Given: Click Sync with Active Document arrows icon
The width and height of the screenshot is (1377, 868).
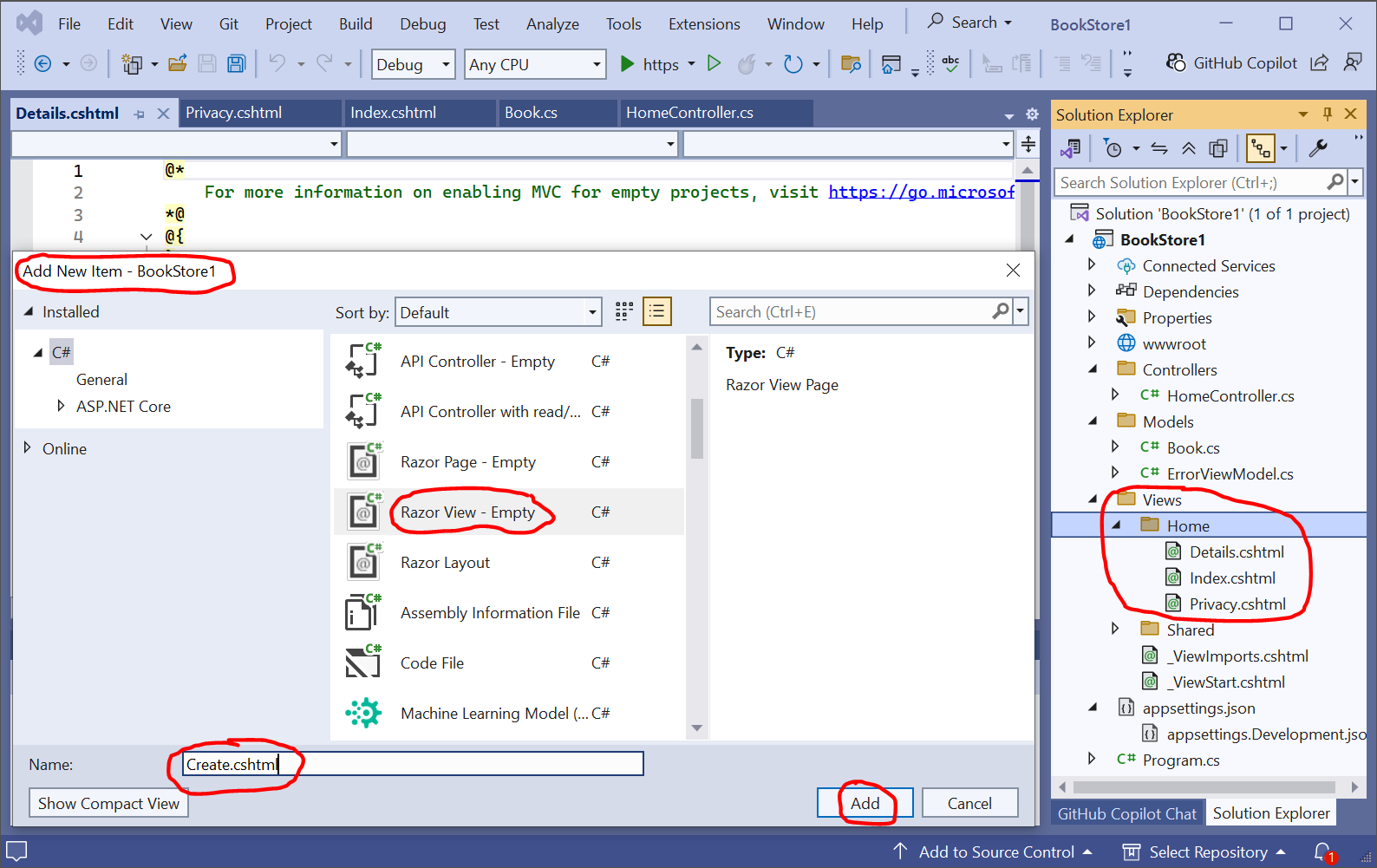Looking at the screenshot, I should pyautogui.click(x=1159, y=148).
